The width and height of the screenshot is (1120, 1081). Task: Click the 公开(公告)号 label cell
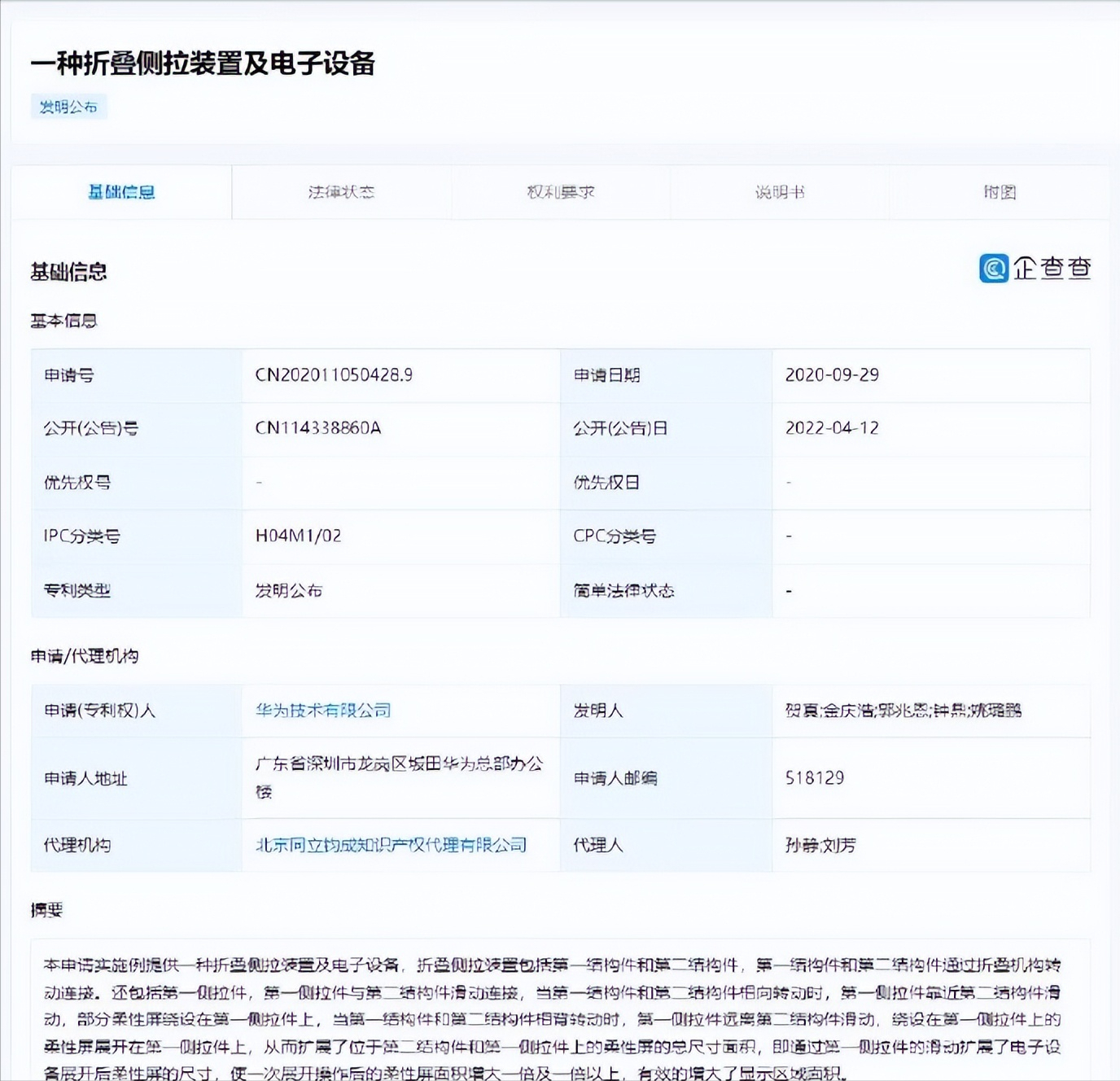click(x=137, y=429)
